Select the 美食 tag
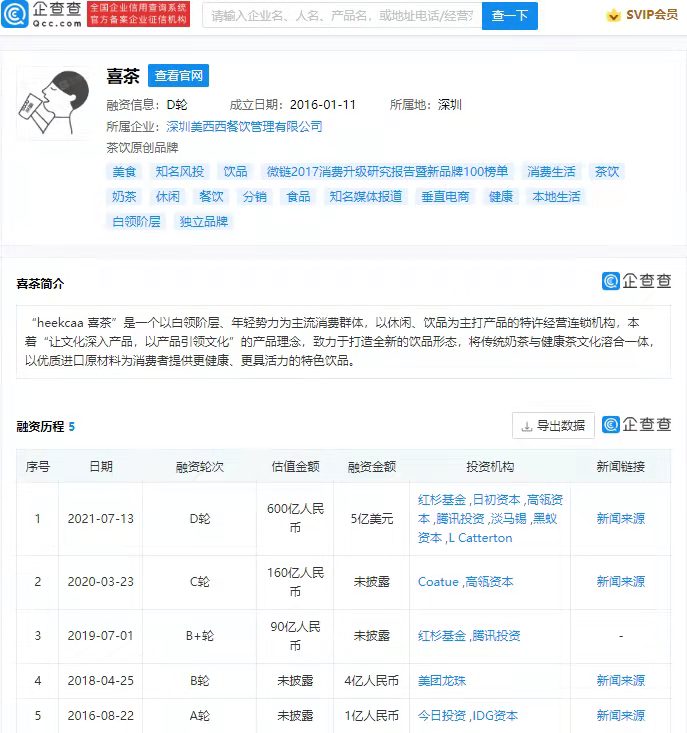The image size is (687, 733). tap(124, 172)
